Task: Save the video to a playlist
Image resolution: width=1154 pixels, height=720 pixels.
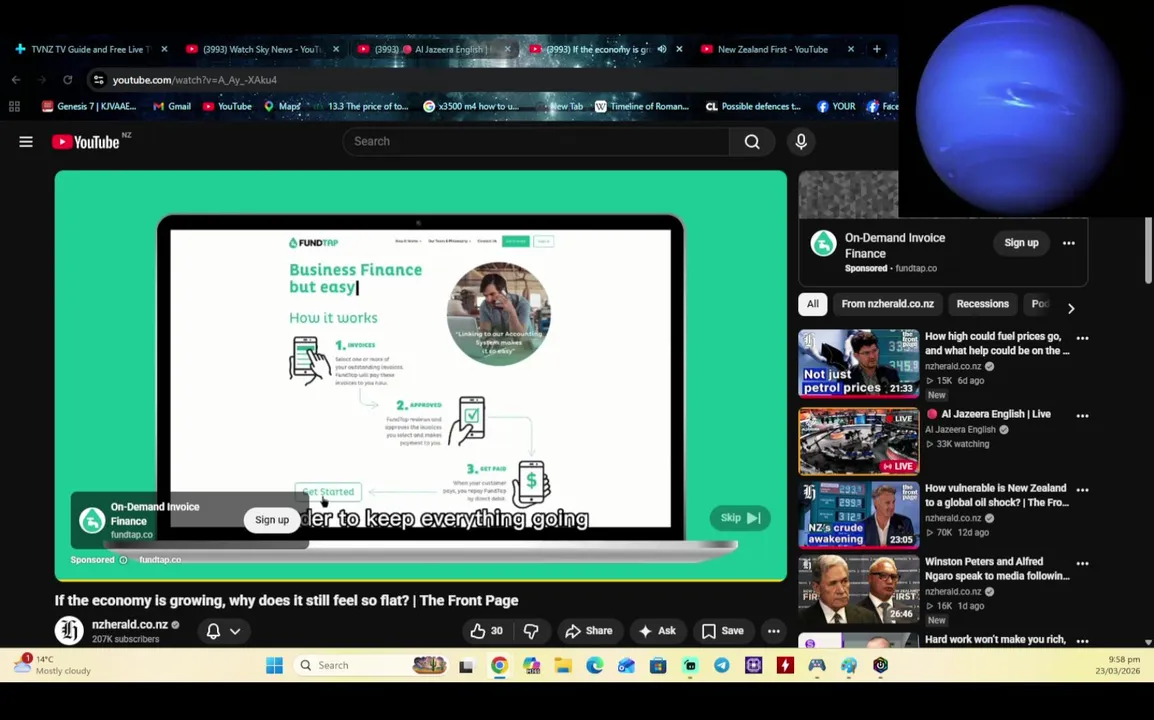Action: (x=723, y=631)
